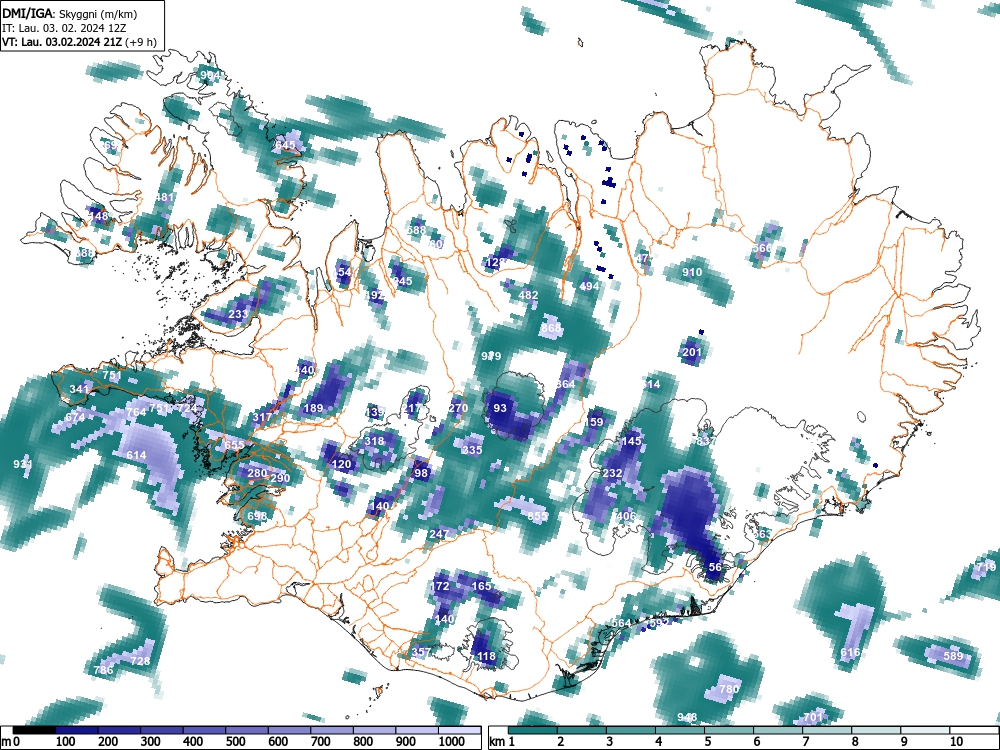Click the '341' visibility value on map

pyautogui.click(x=79, y=389)
